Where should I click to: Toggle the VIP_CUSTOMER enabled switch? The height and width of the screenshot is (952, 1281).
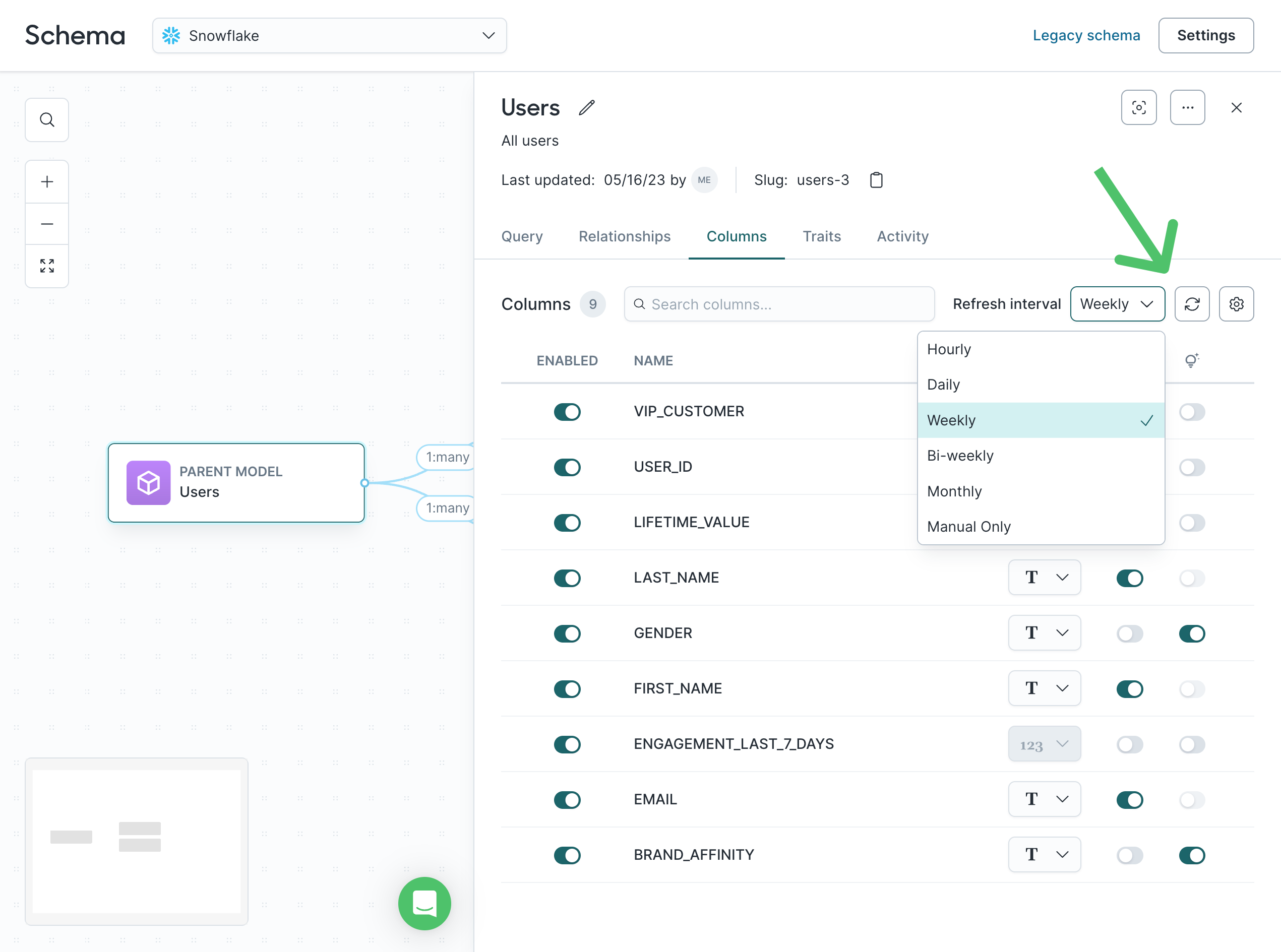pyautogui.click(x=565, y=411)
